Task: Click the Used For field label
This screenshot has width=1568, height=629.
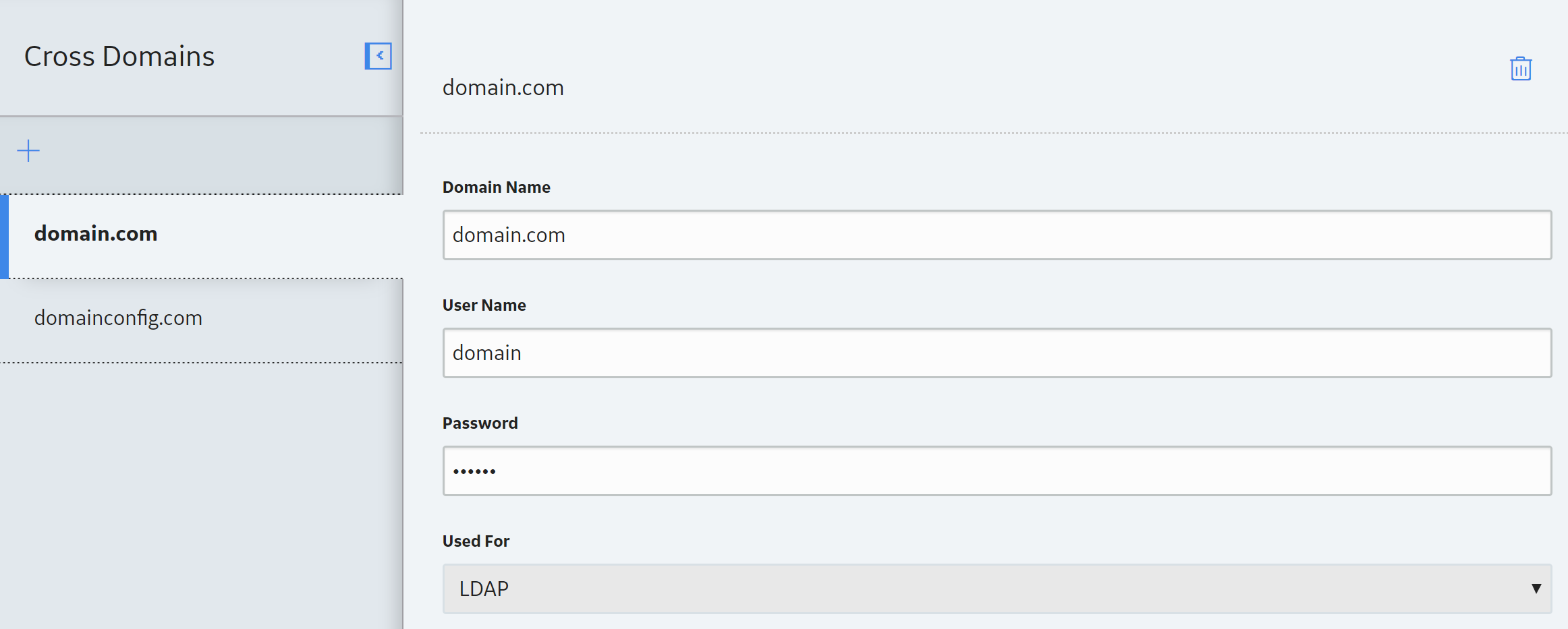Action: point(476,541)
